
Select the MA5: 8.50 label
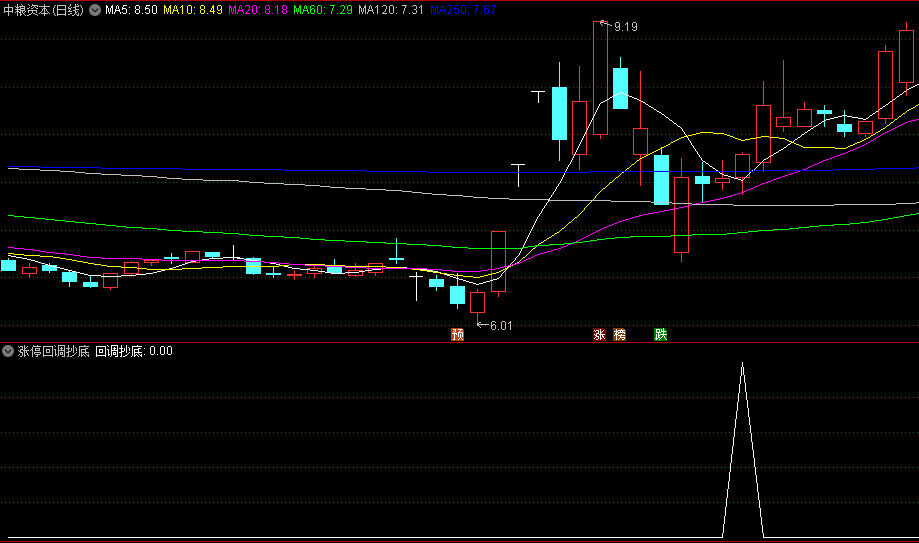(x=131, y=10)
